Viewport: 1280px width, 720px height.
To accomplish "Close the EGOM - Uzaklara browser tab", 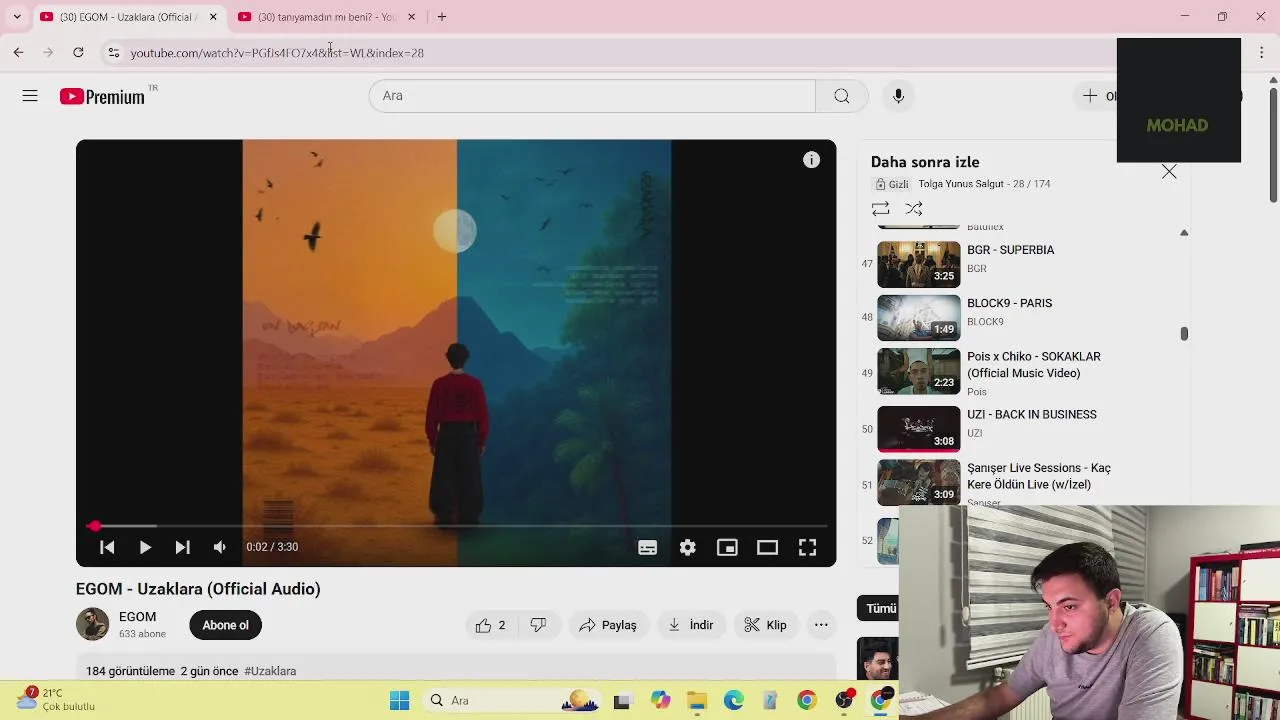I will [x=213, y=17].
